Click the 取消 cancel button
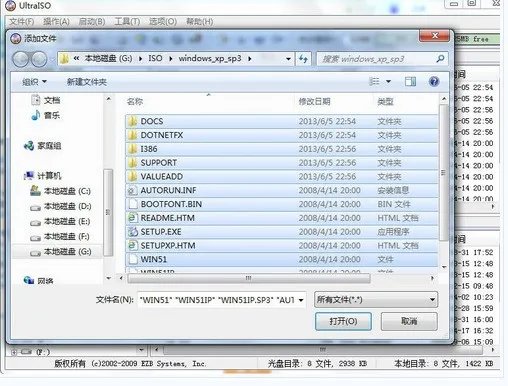 coord(409,321)
